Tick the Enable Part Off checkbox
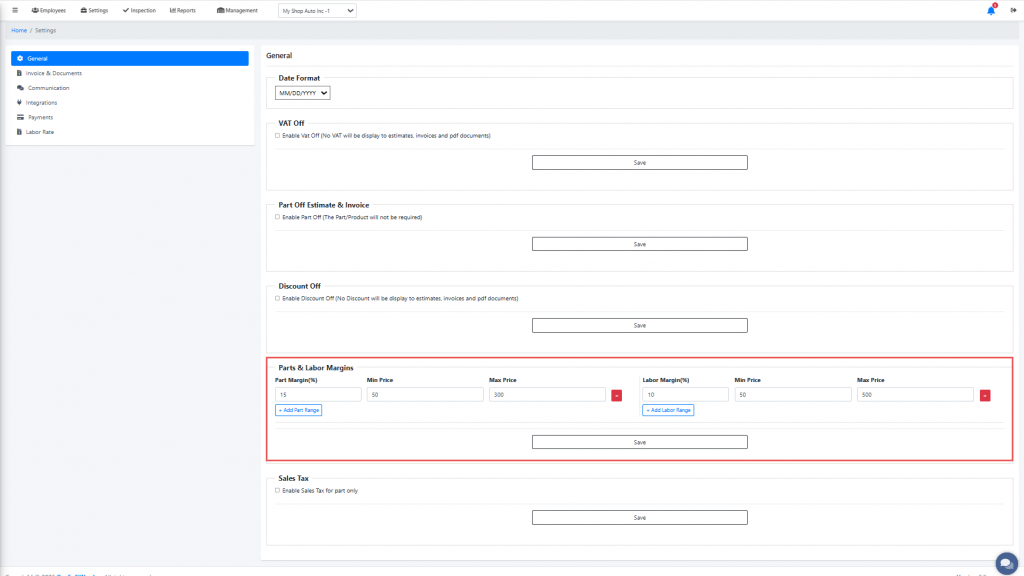This screenshot has height=576, width=1024. pos(278,217)
